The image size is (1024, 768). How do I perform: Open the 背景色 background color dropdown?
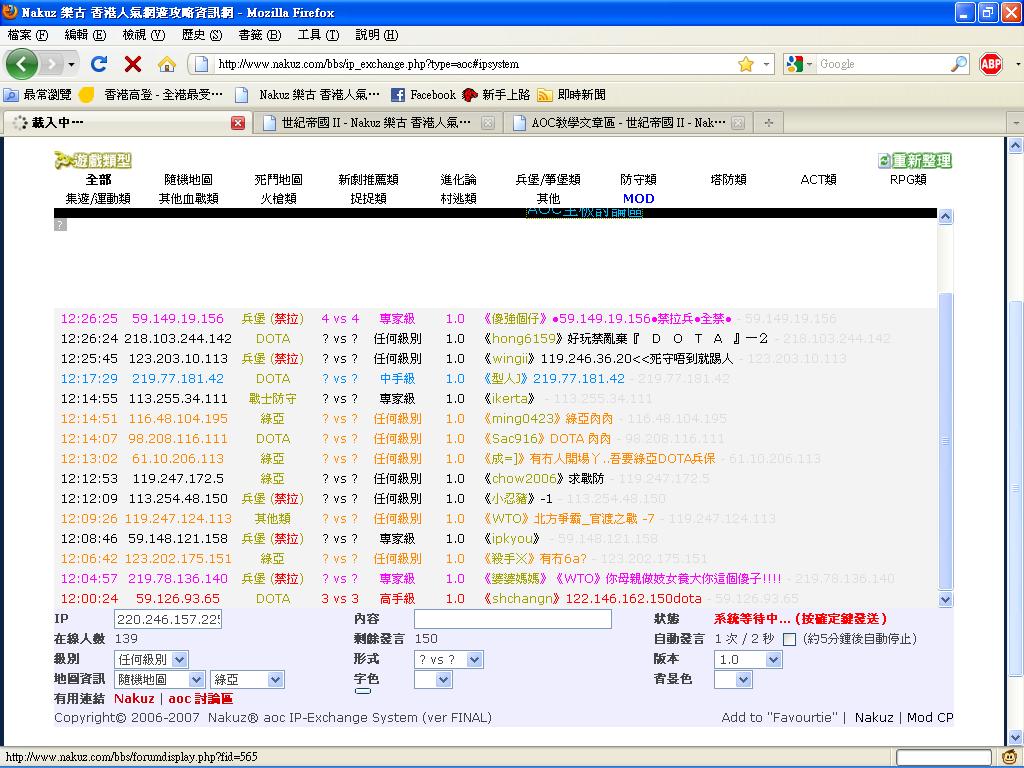732,679
